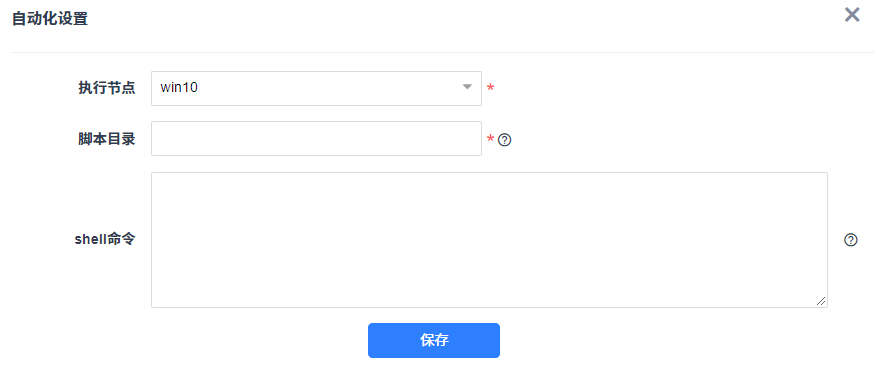This screenshot has width=876, height=366.
Task: Open the win10 node combo box
Action: (316, 88)
